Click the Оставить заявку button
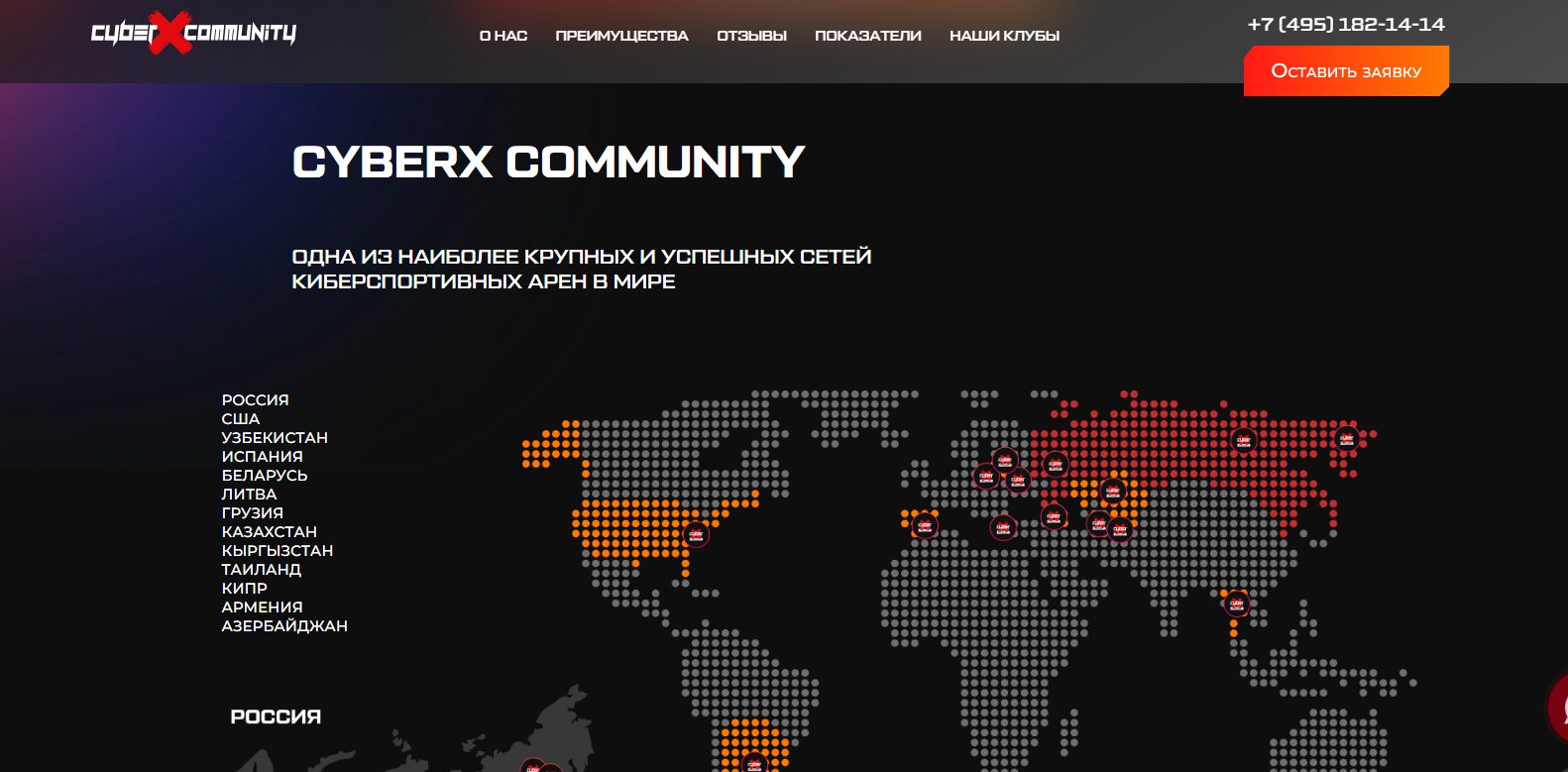 1346,71
